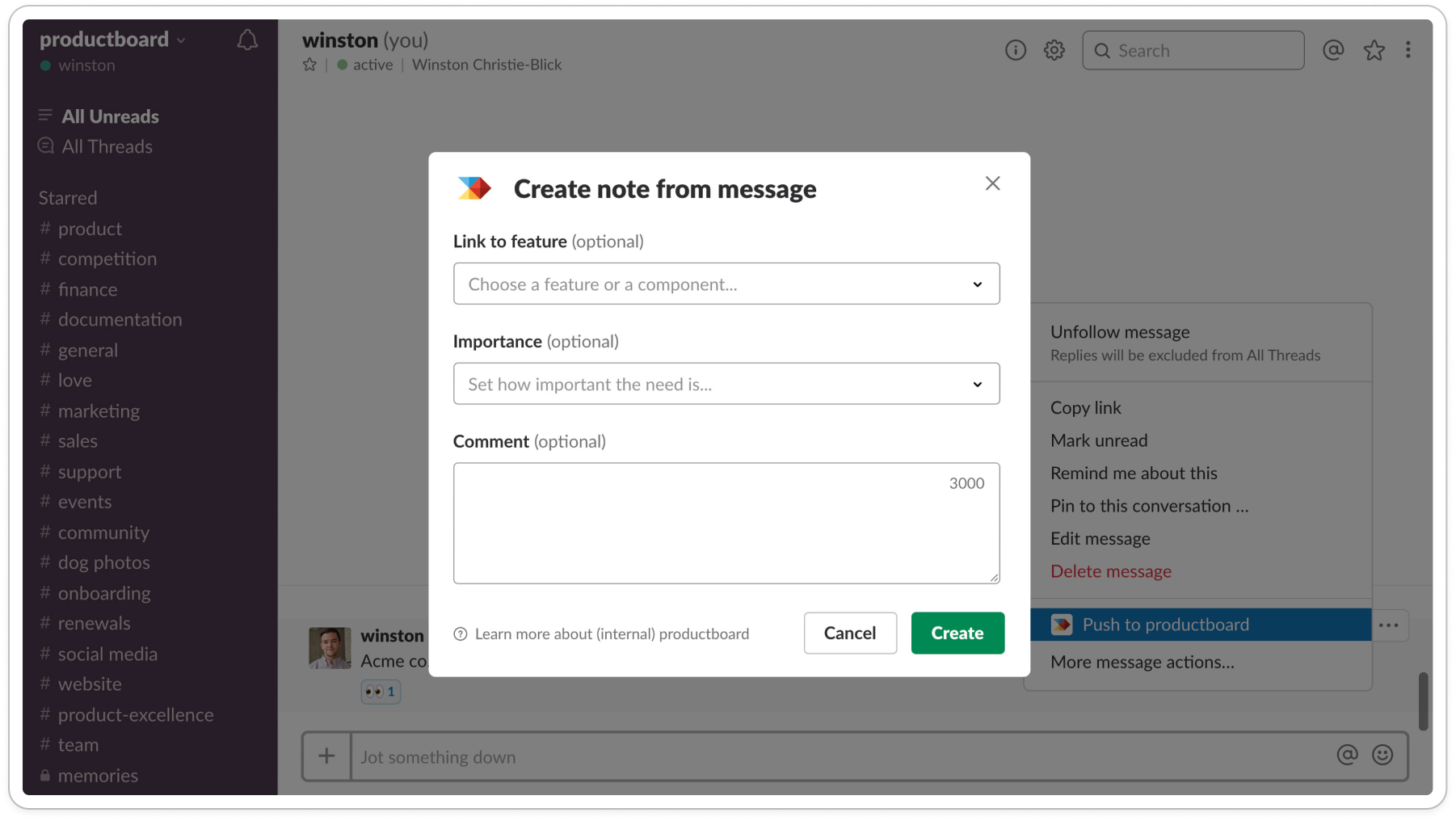
Task: Open conversation settings gear icon
Action: coord(1054,50)
